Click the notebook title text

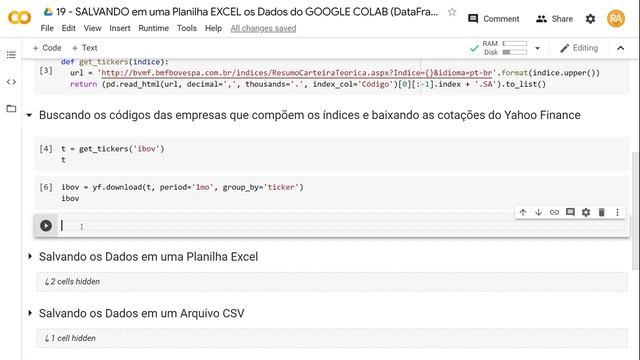coord(247,12)
